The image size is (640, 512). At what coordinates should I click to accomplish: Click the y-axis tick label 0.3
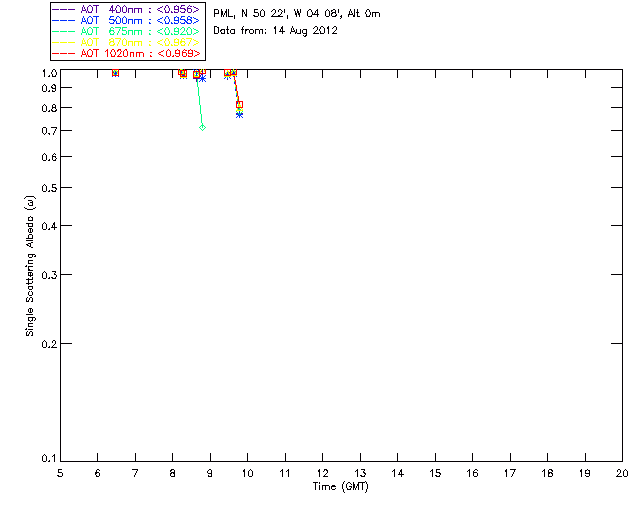tap(49, 275)
